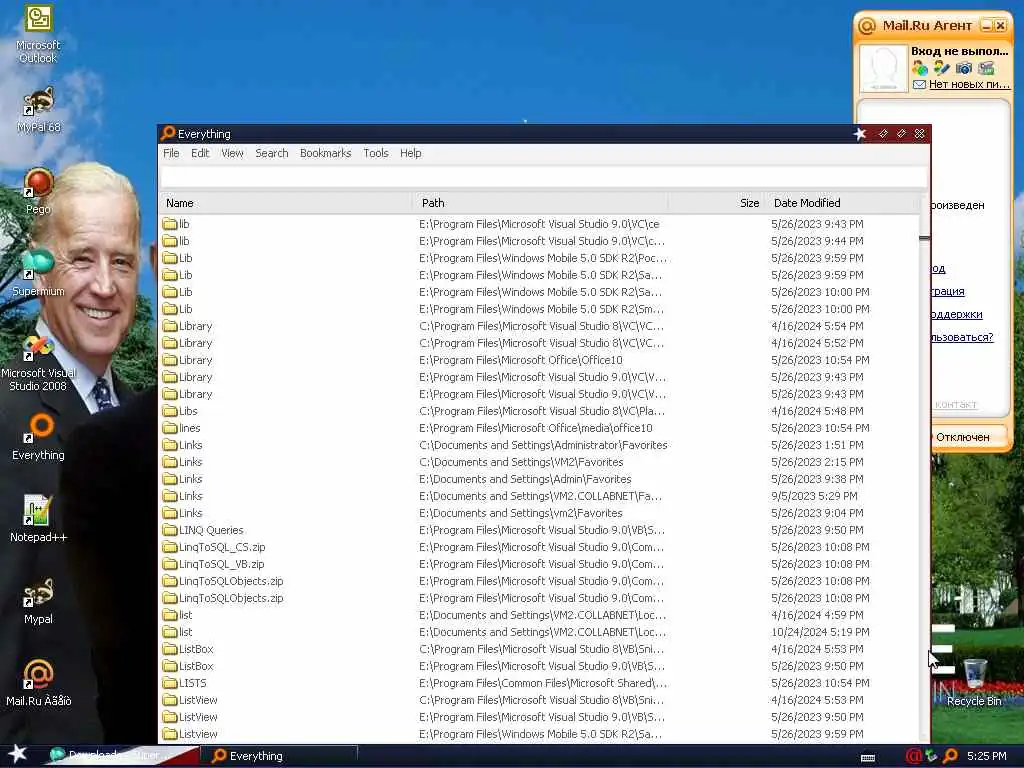
Task: Sort results by the Size column header
Action: tap(716, 203)
